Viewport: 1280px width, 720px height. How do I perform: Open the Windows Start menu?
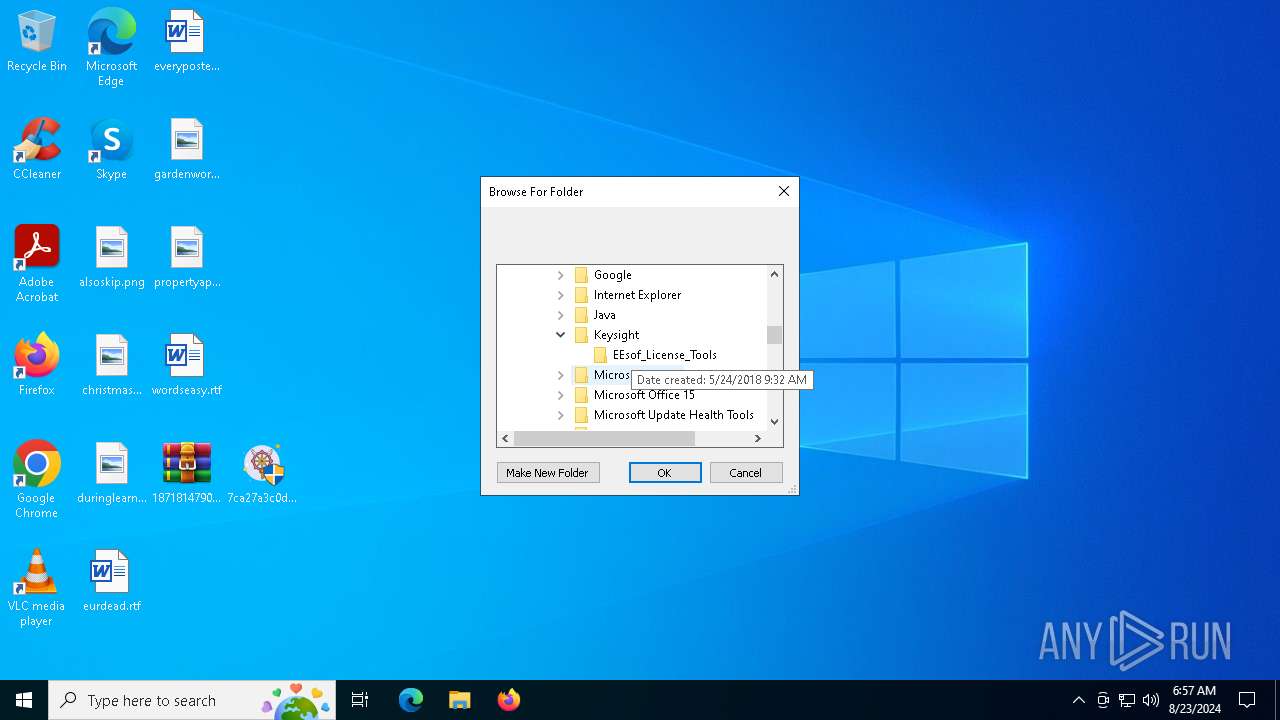[x=24, y=700]
